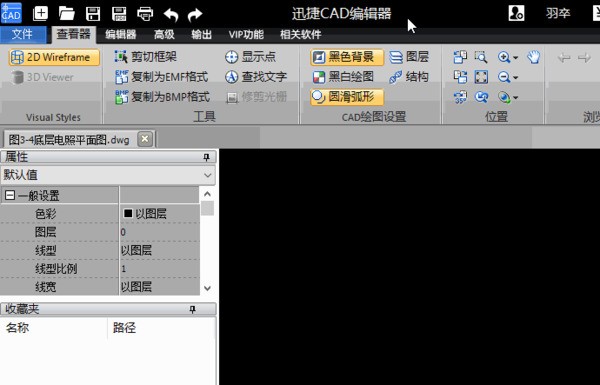Click the globe magnifier icon
600x385 pixels.
coord(504,97)
